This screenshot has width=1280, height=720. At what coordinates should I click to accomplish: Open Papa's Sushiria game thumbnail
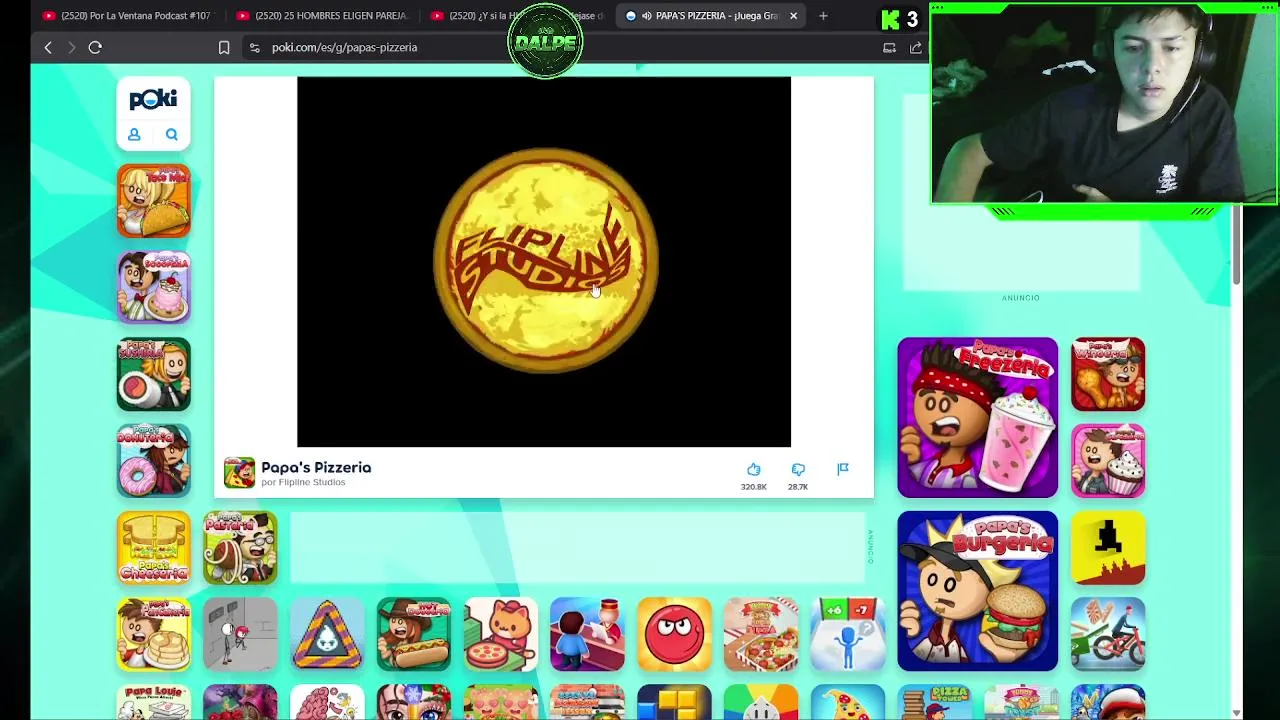[153, 375]
